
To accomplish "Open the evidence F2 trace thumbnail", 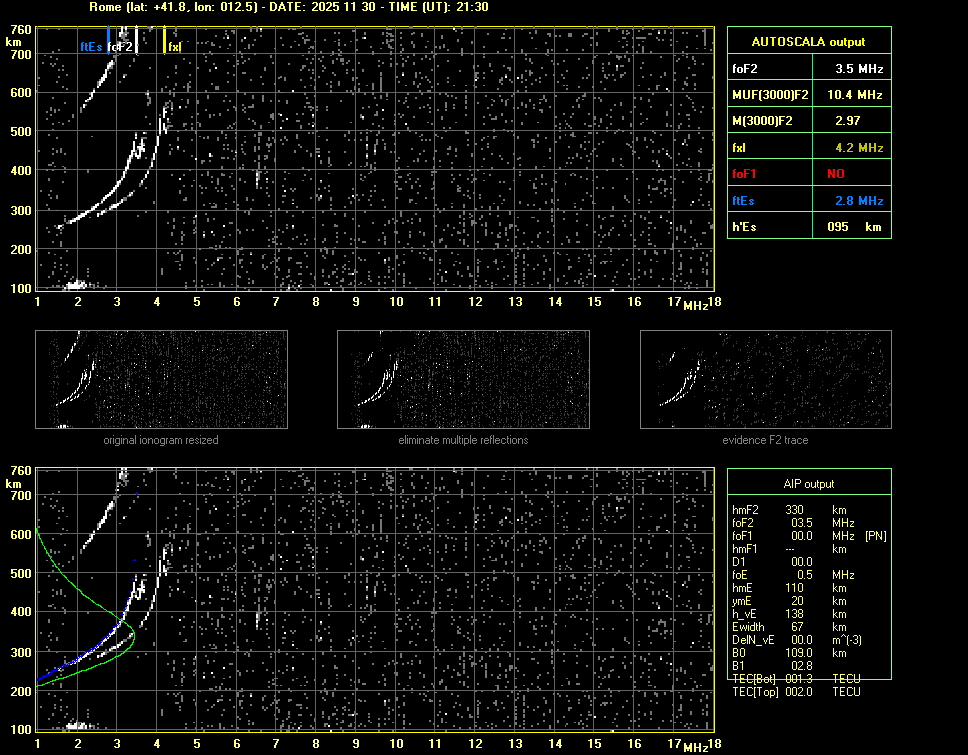I will (x=765, y=380).
